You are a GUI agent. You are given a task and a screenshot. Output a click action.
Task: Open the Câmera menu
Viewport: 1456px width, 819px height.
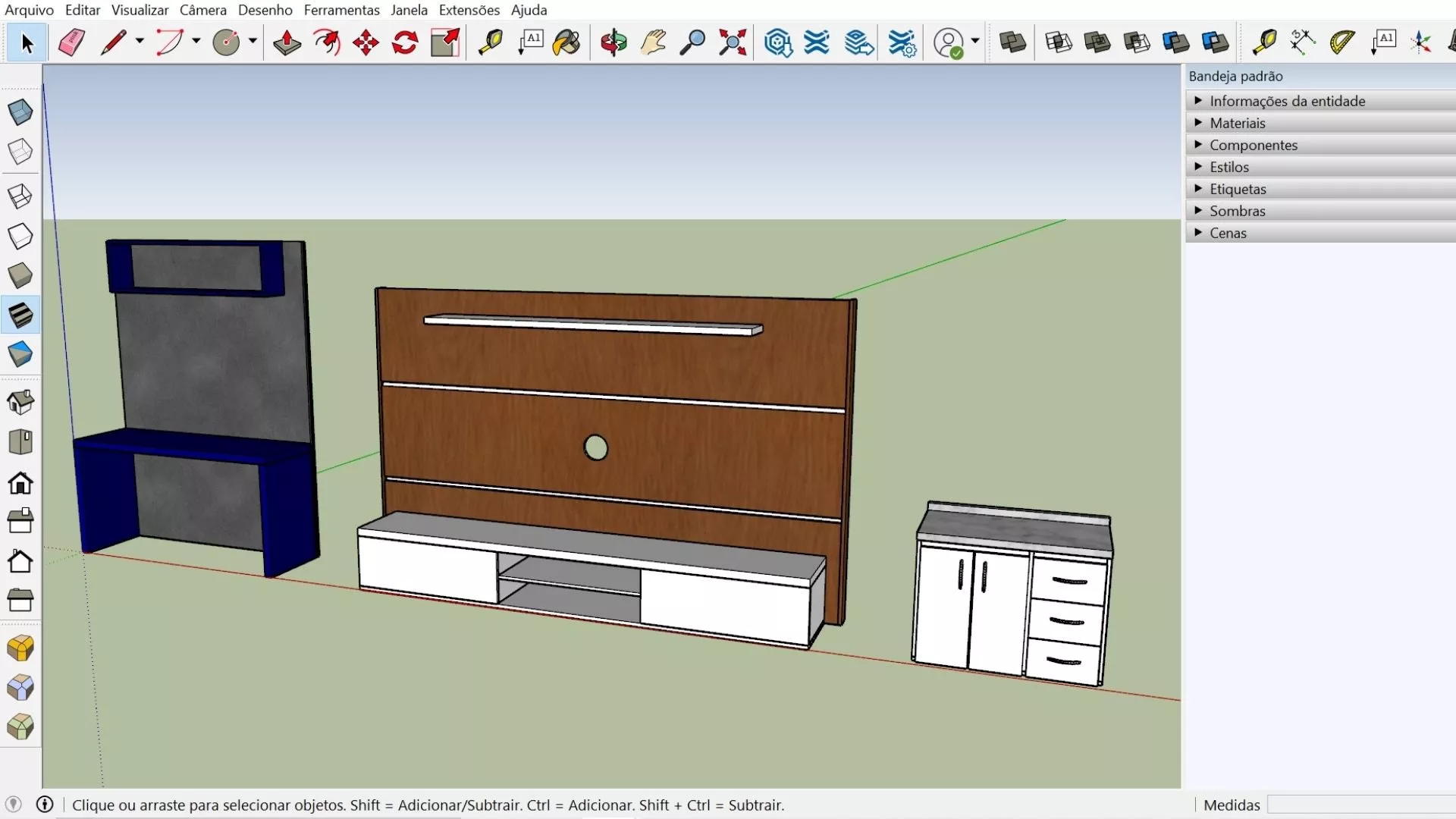tap(202, 10)
